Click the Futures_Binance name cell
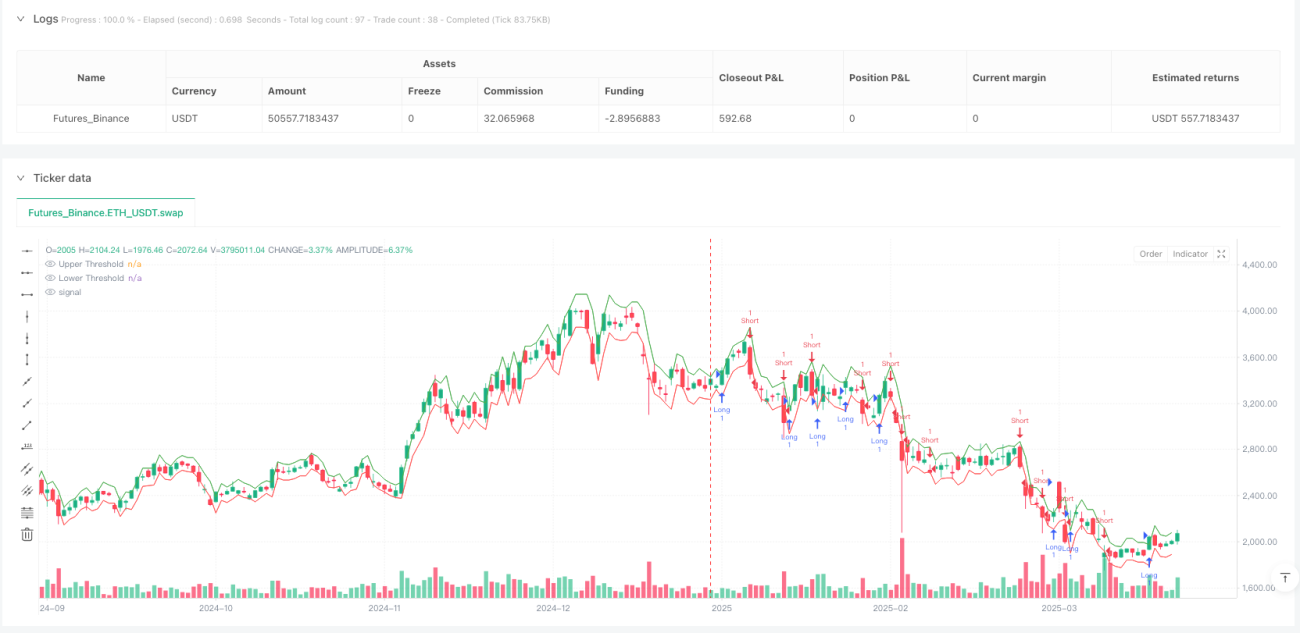1300x633 pixels. 91,118
